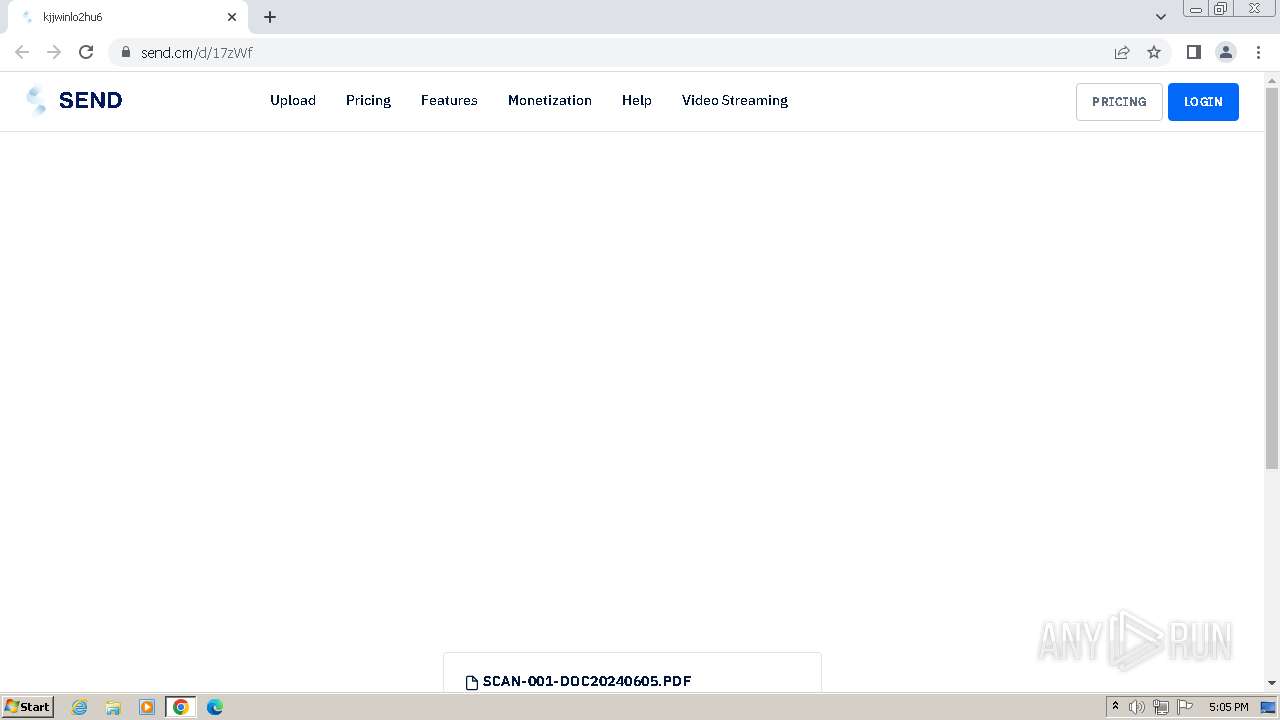Viewport: 1280px width, 720px height.
Task: Go back with the browser back arrow
Action: [22, 52]
